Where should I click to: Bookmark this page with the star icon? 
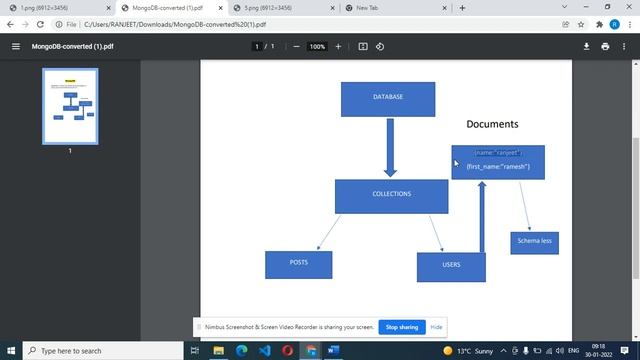581,24
